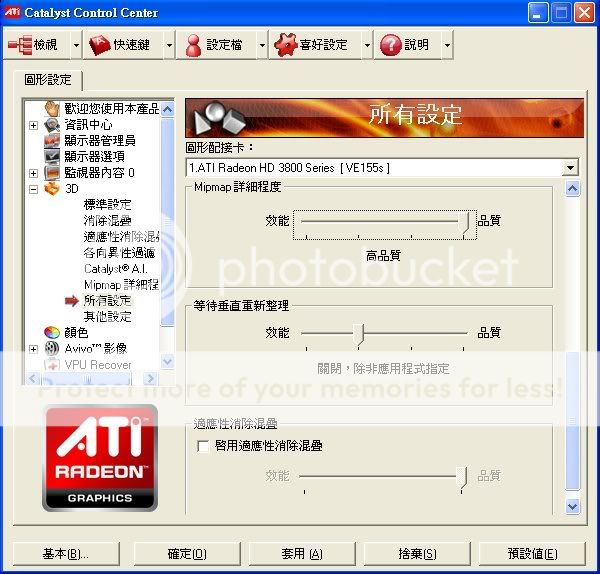Click the VPU Recover tree label
The width and height of the screenshot is (600, 574).
click(x=98, y=365)
